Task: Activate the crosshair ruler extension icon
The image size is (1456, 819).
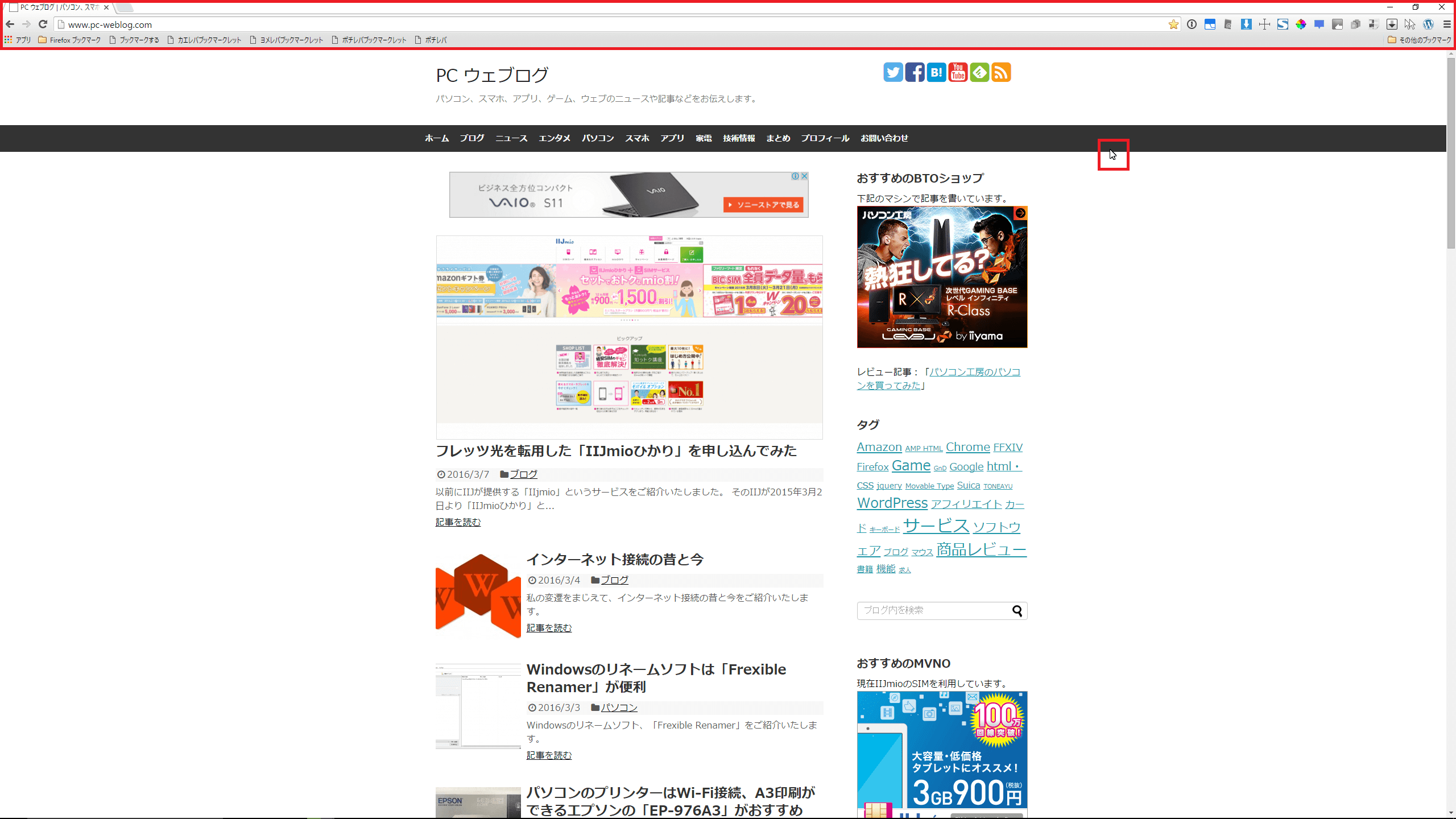Action: (x=1264, y=24)
